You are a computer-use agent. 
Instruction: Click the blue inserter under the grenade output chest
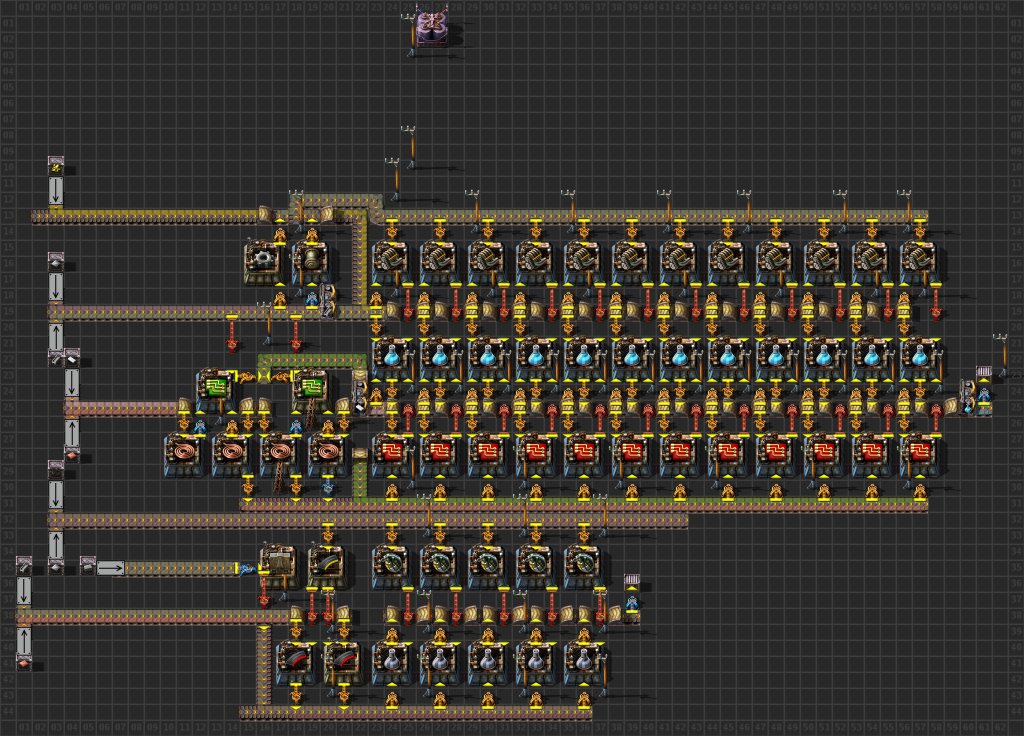tap(631, 603)
